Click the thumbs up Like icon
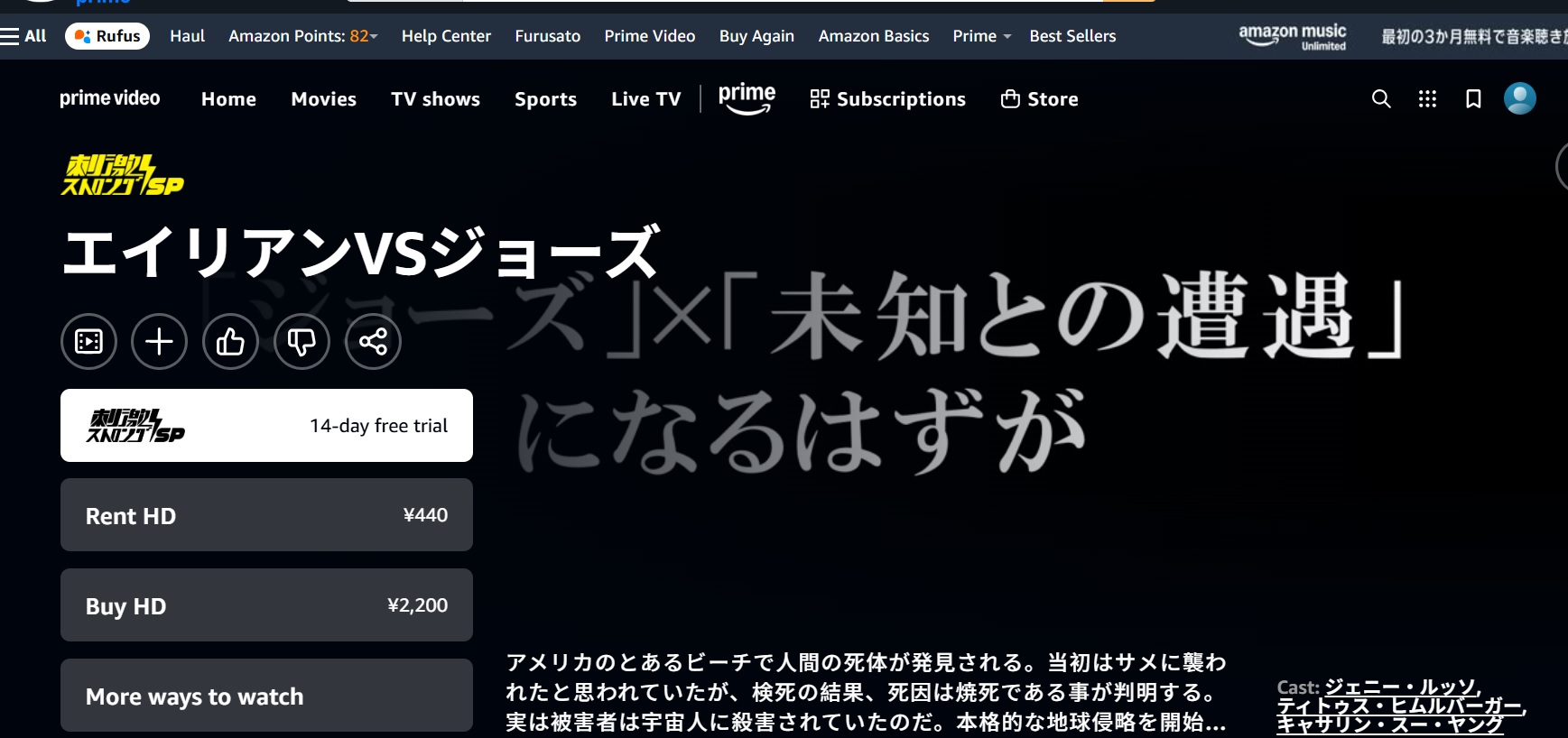This screenshot has height=738, width=1568. click(x=230, y=342)
